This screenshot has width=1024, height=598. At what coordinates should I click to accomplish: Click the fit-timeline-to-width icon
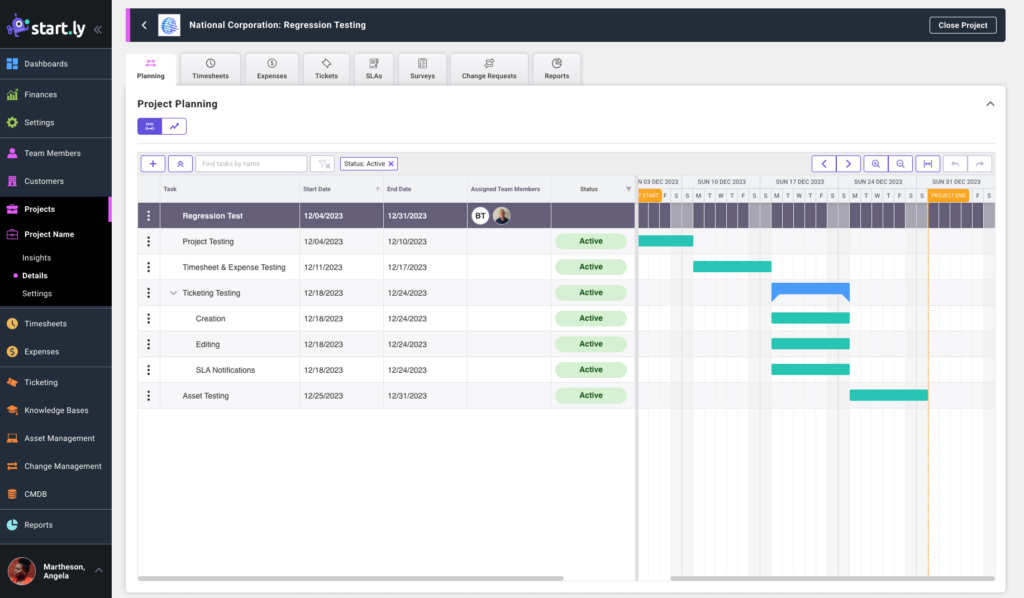click(928, 163)
